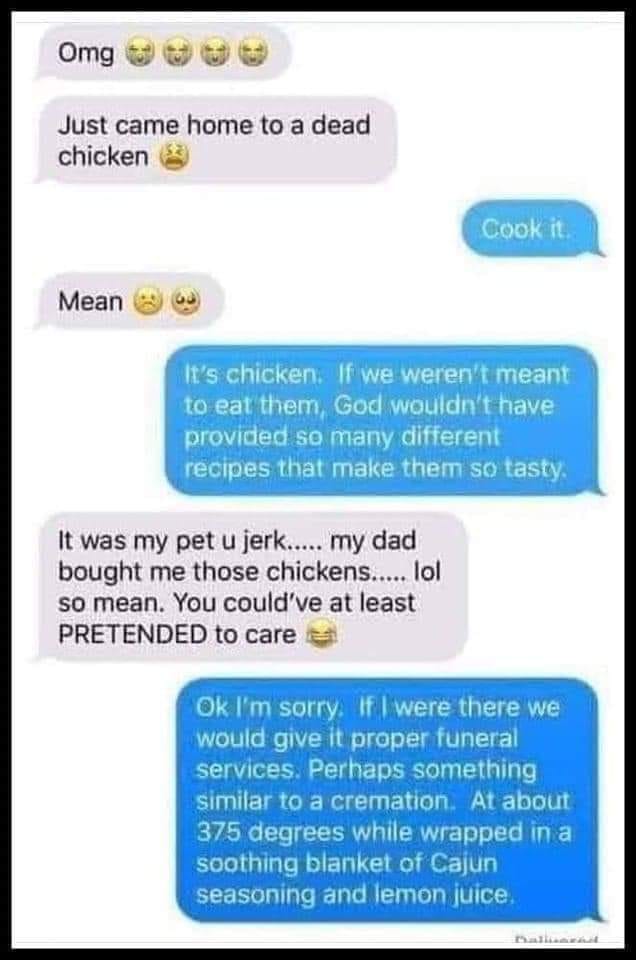Tap the word PRETENDED in gray bubble

(133, 634)
